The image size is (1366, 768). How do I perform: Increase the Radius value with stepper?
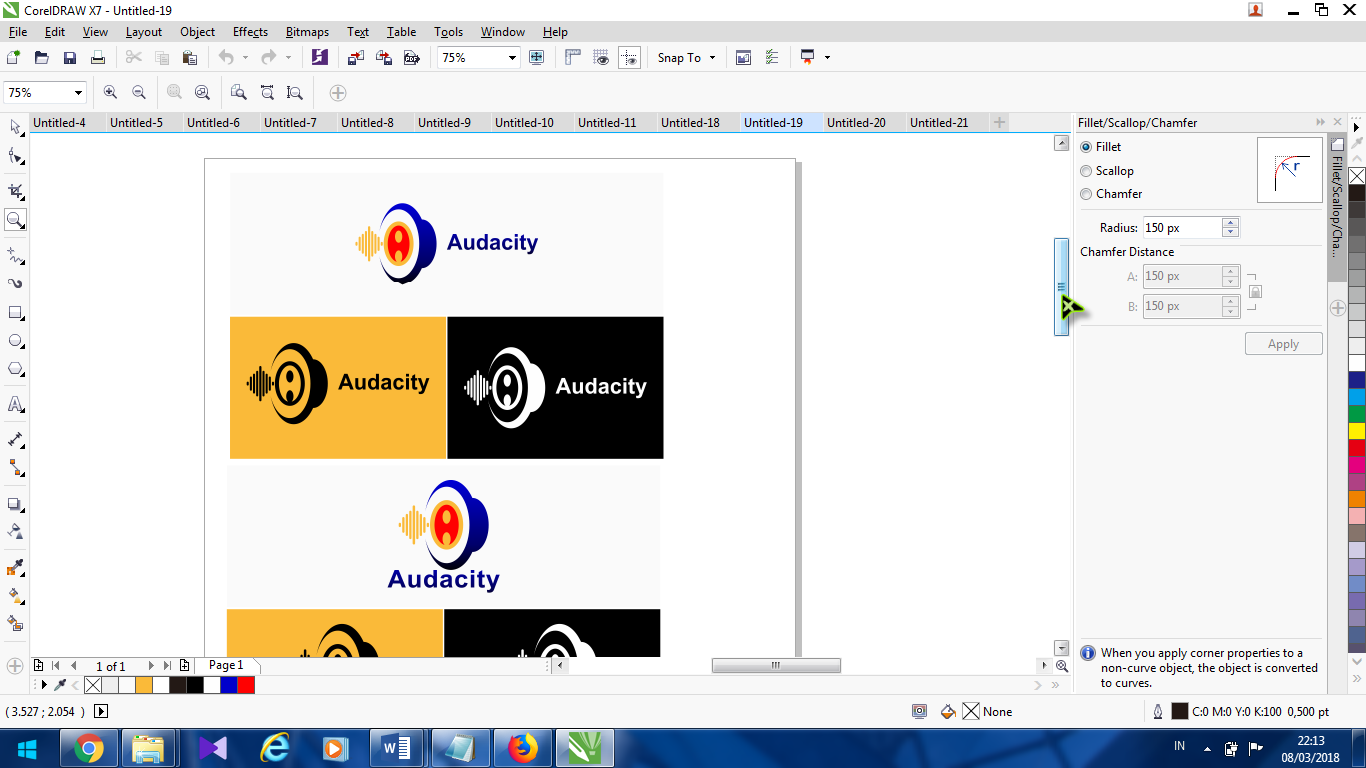pyautogui.click(x=1231, y=223)
